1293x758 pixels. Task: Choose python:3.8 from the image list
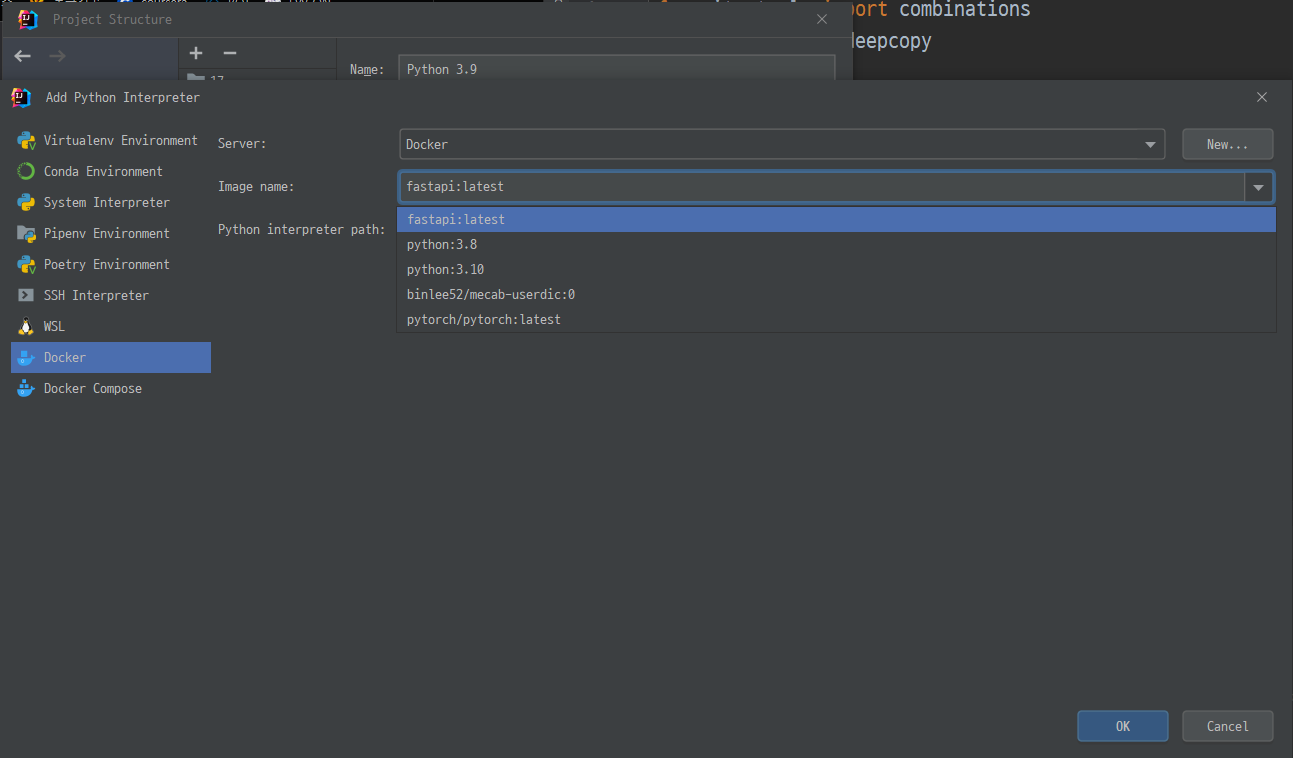836,244
